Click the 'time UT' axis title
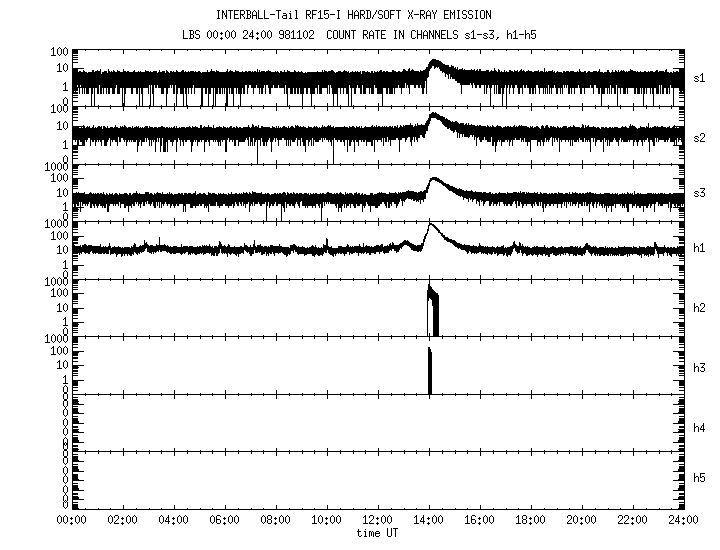720x550 pixels. [x=380, y=533]
